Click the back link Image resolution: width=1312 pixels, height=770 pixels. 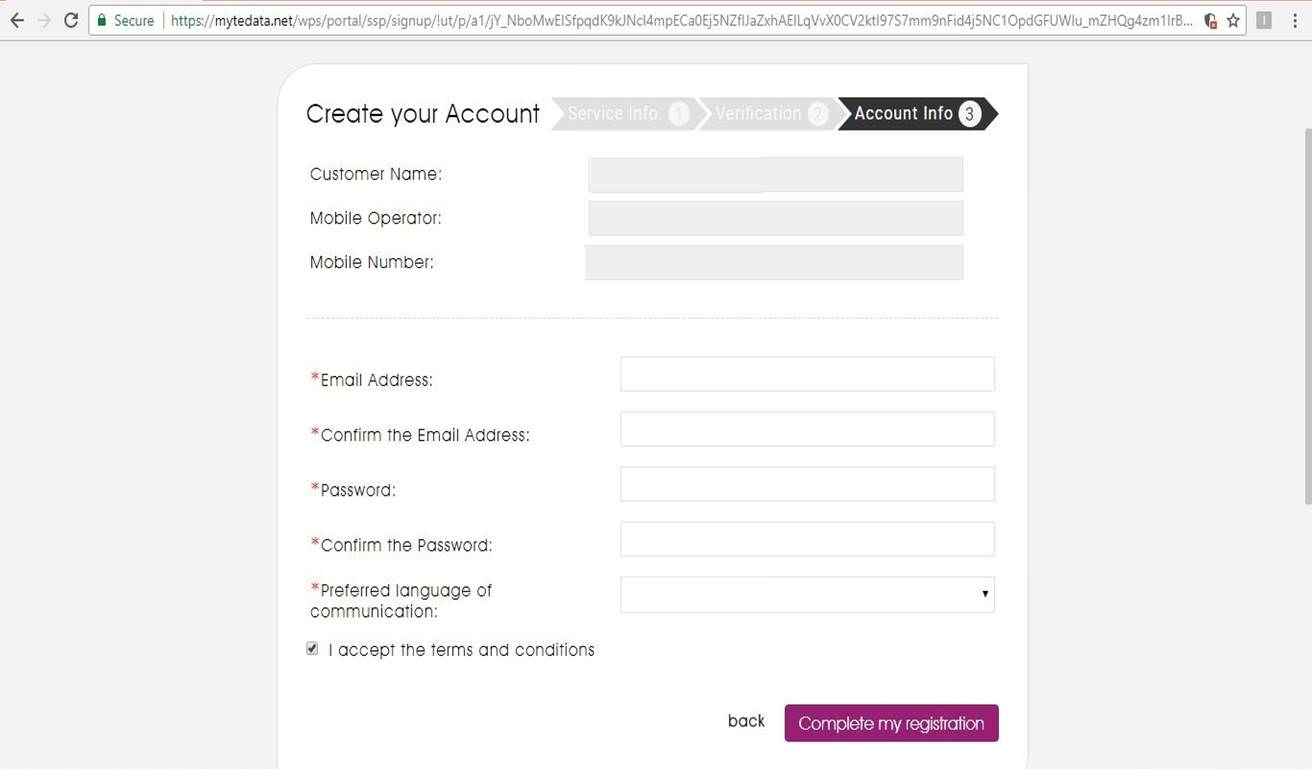pos(746,721)
